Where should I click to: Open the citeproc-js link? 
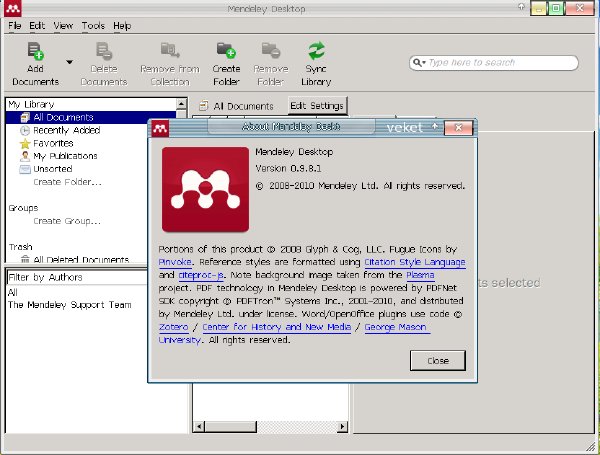coord(201,275)
